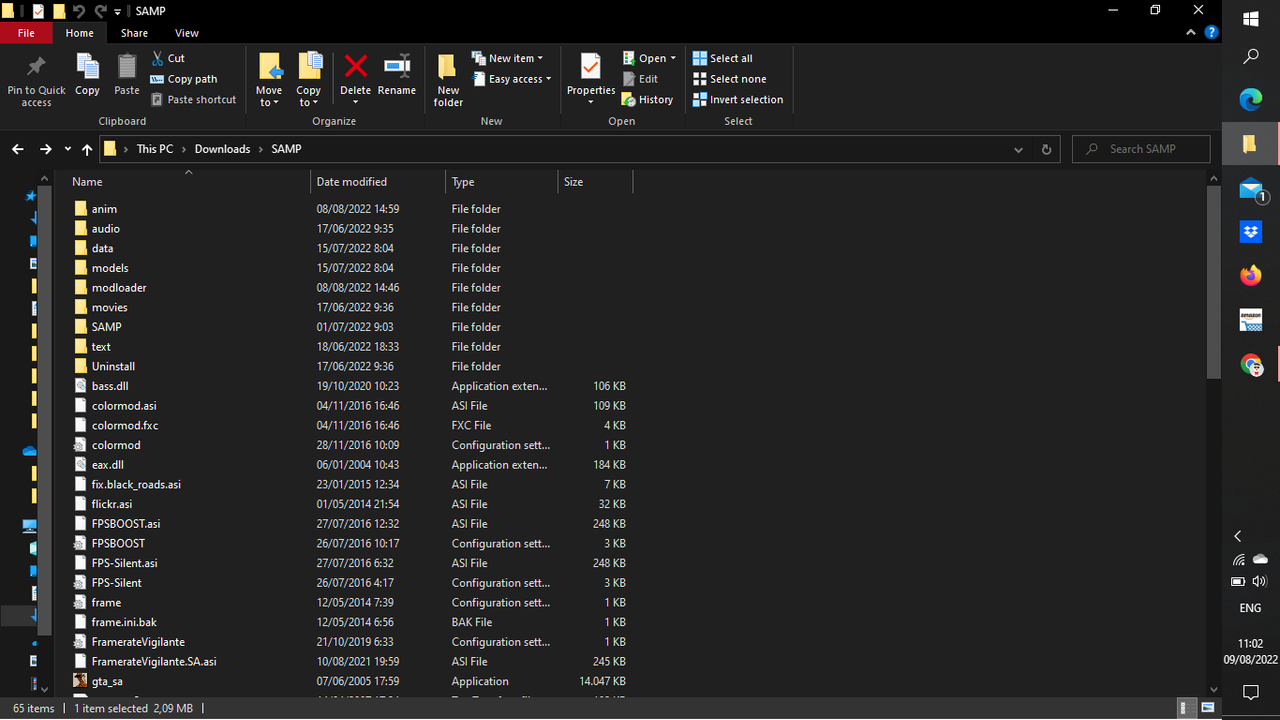Viewport: 1280px width, 720px height.
Task: Switch to large icons view in status bar
Action: point(1207,708)
